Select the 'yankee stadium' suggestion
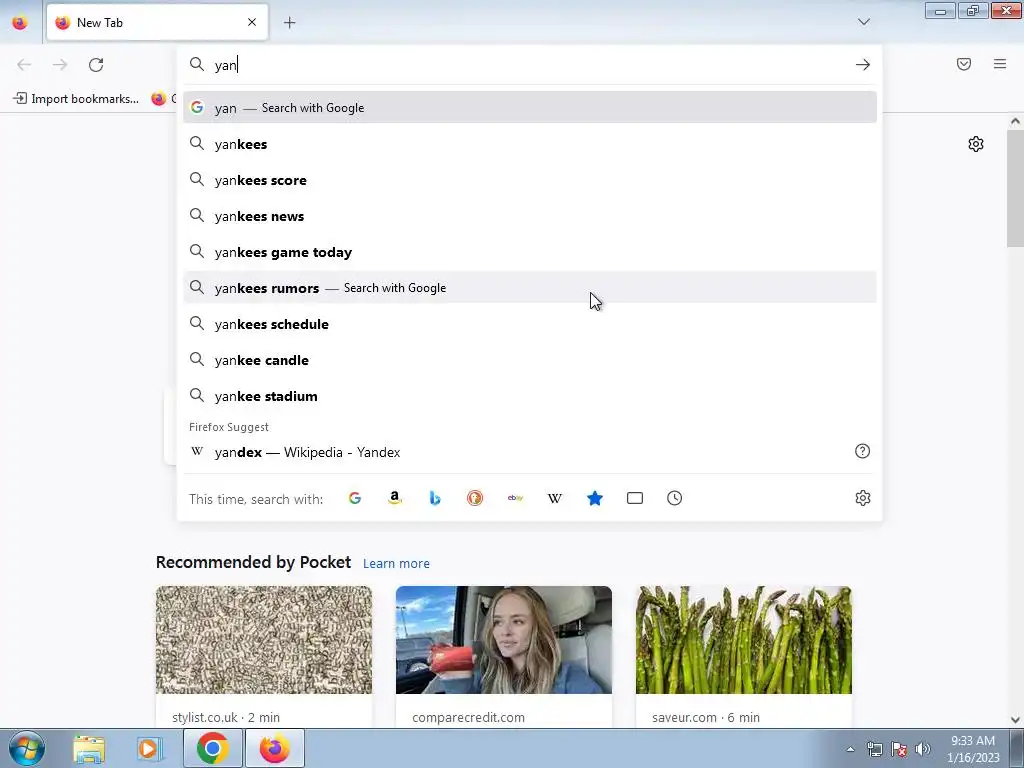 [530, 396]
